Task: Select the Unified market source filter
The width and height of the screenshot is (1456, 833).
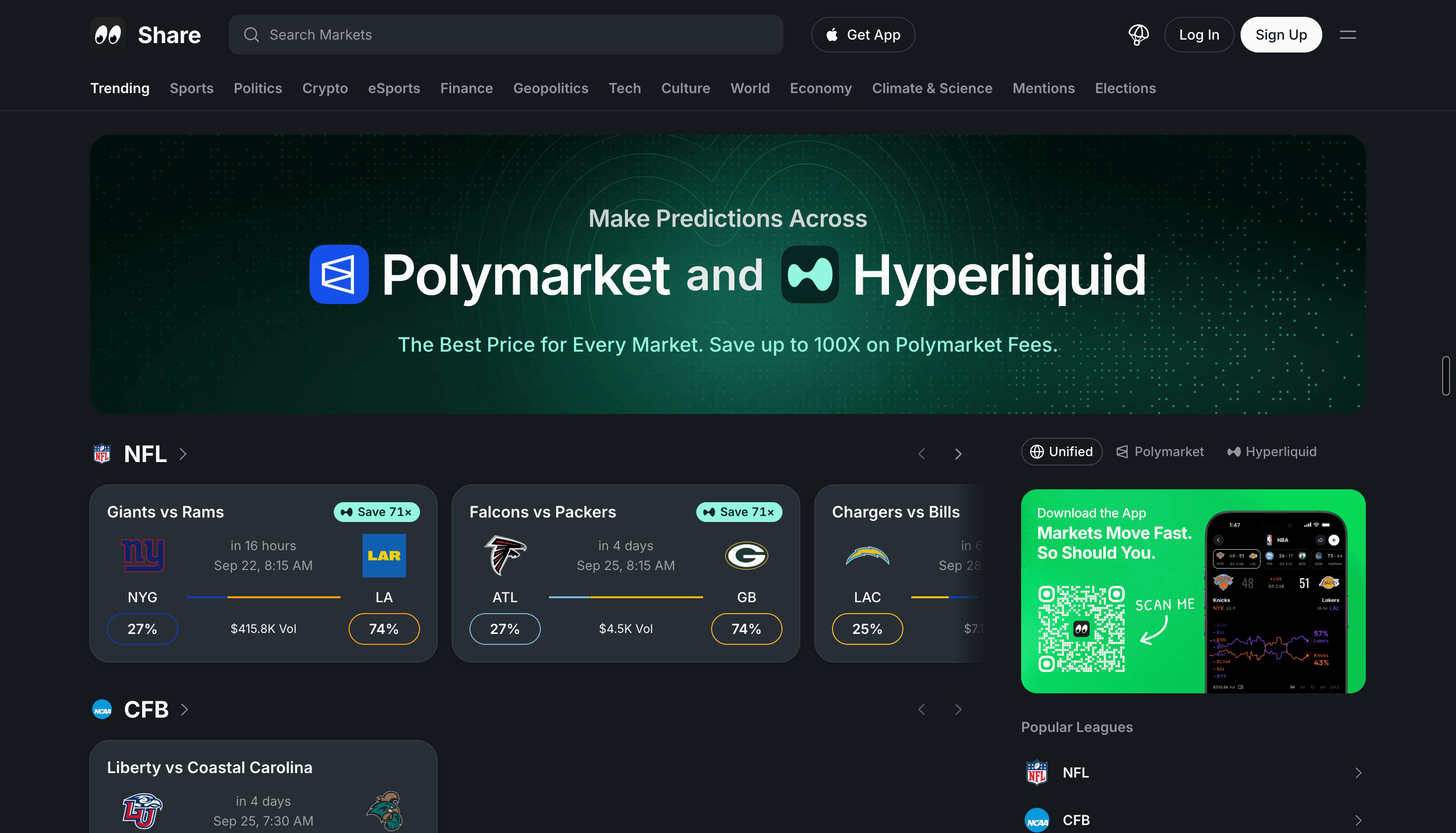Action: (x=1061, y=451)
